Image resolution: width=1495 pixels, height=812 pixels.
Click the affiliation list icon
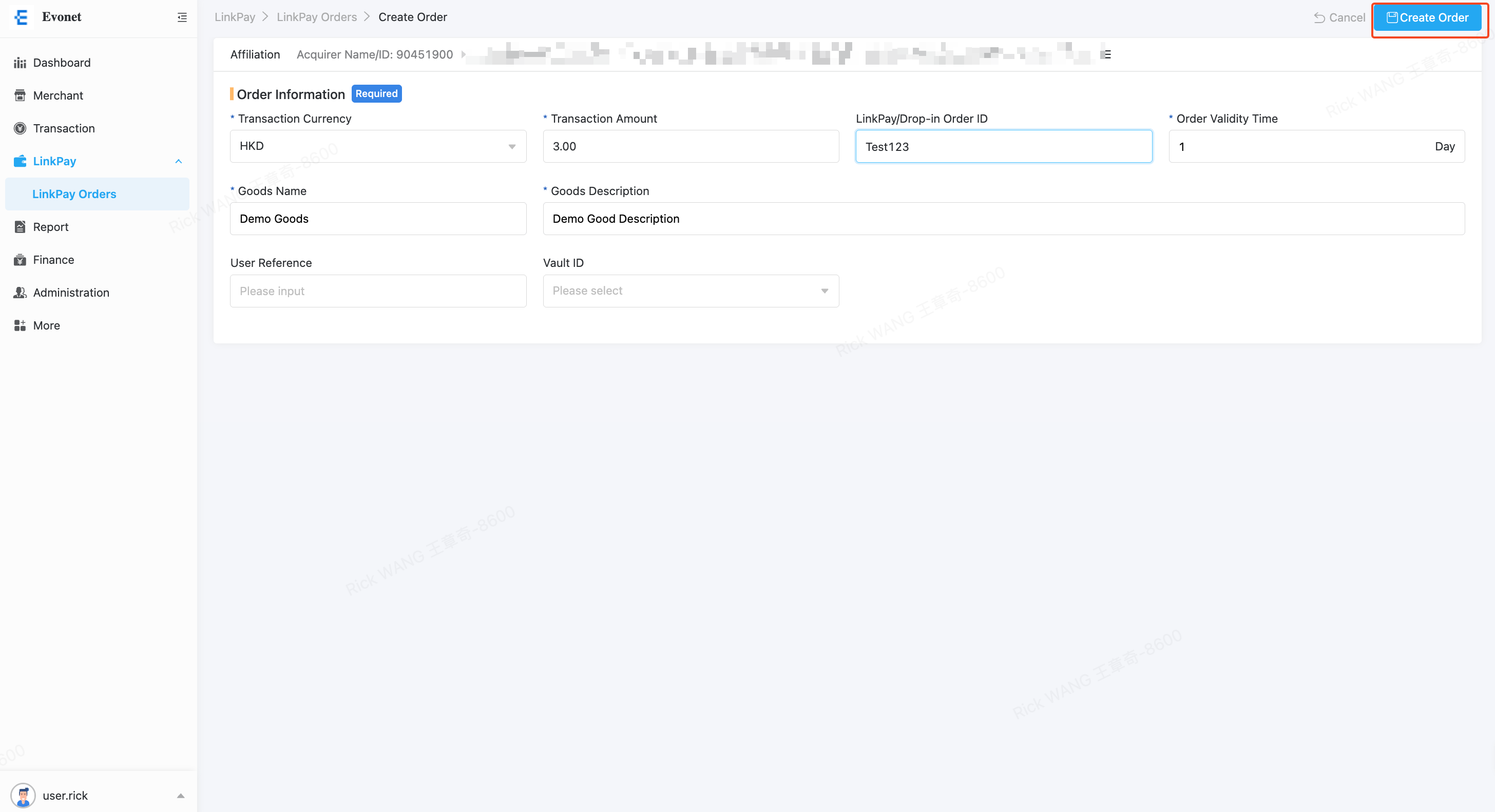pos(1106,54)
